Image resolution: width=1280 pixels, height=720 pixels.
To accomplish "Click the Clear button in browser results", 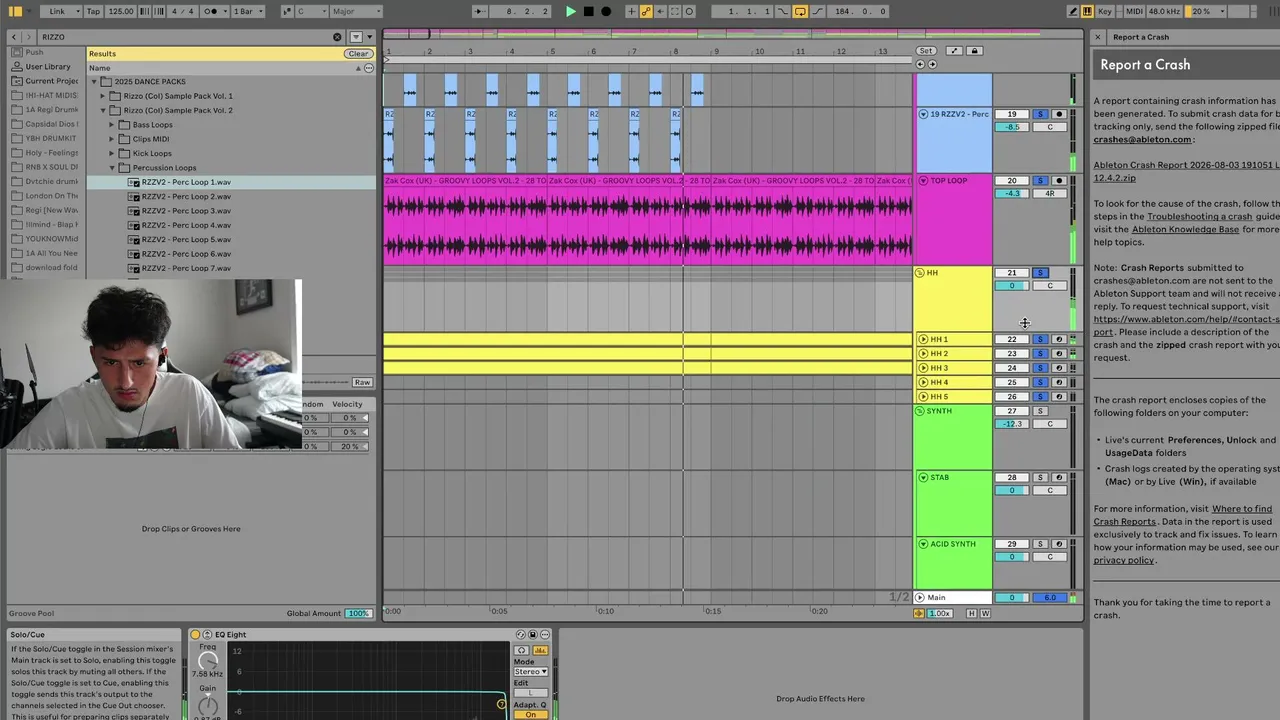I will pyautogui.click(x=358, y=53).
